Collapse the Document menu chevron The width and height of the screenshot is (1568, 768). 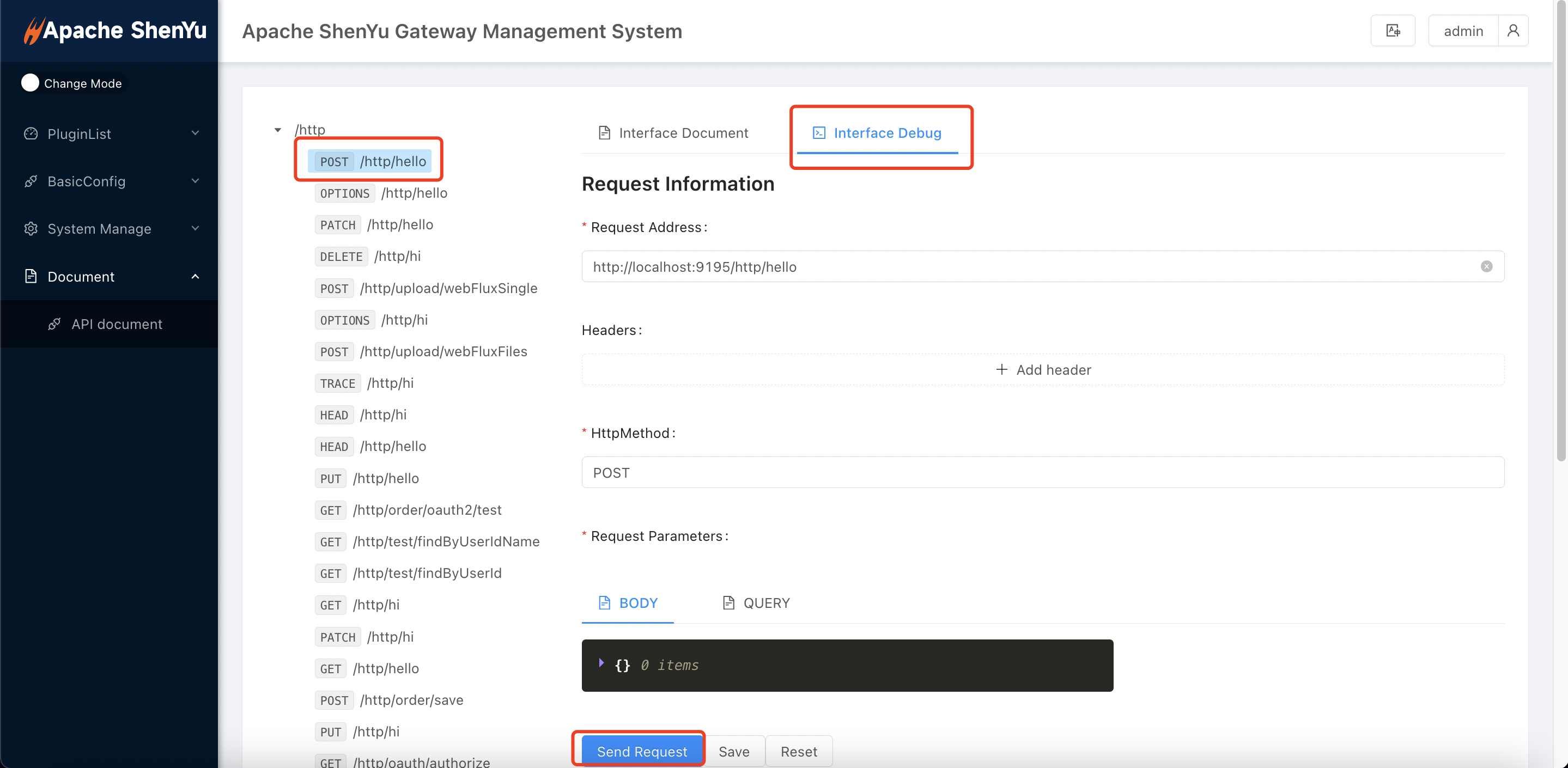195,276
